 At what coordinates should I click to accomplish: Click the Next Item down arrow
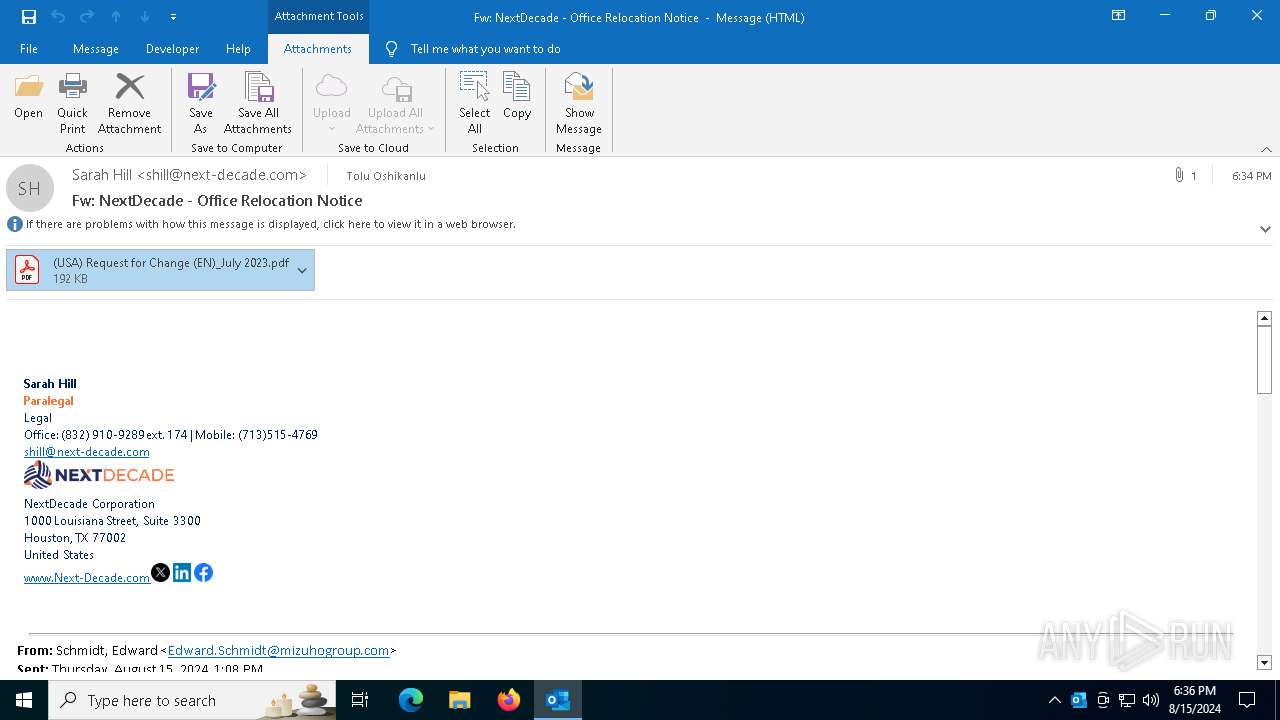pyautogui.click(x=145, y=17)
